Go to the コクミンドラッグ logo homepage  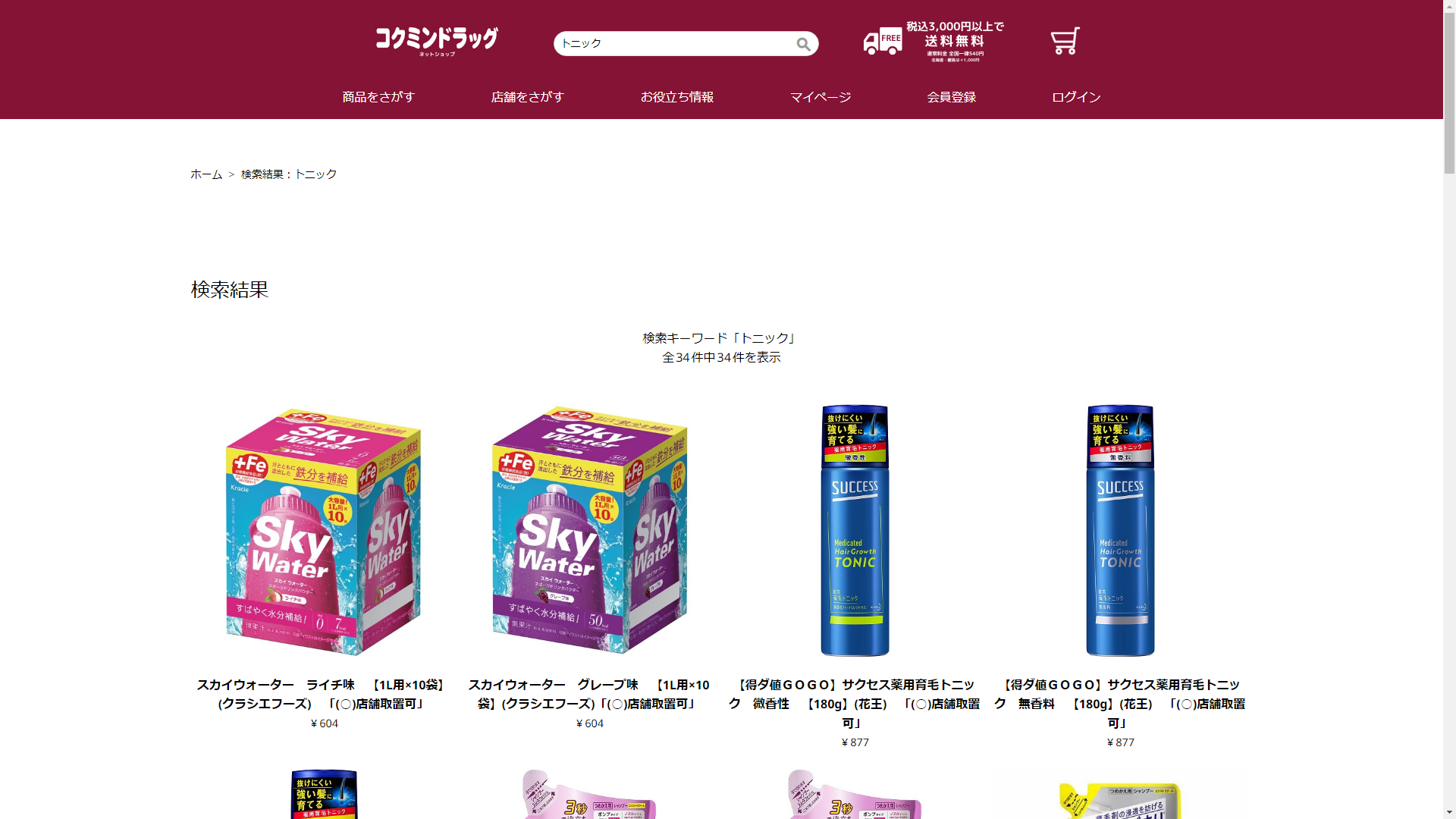coord(437,41)
